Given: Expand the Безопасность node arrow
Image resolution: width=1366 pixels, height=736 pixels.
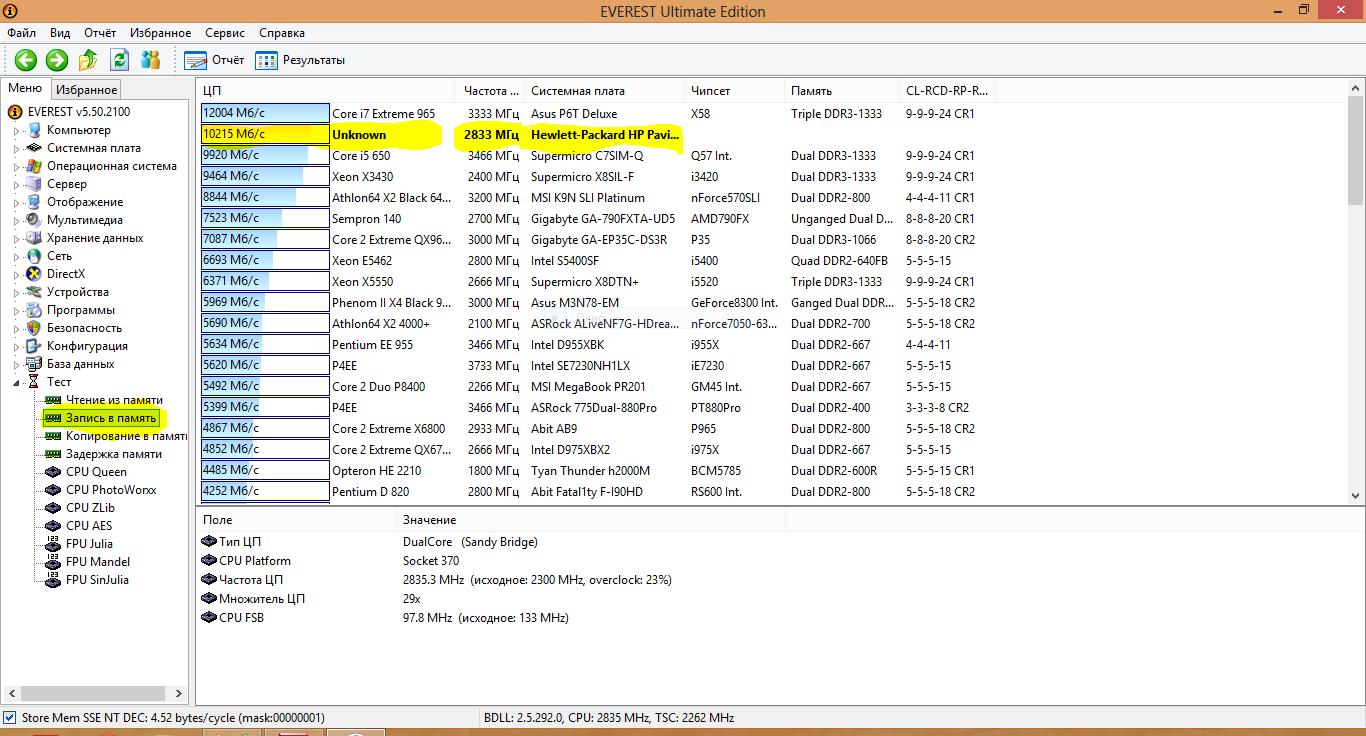Looking at the screenshot, I should [16, 329].
